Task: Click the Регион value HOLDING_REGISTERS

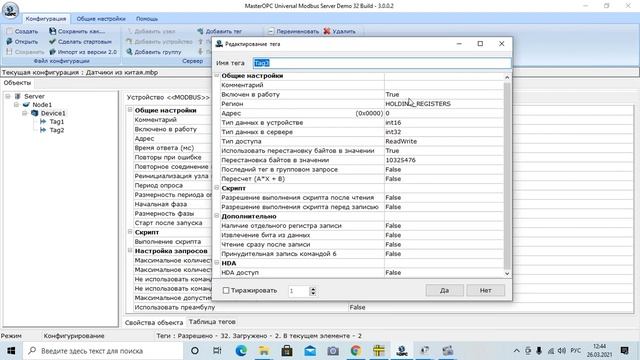Action: coord(443,104)
